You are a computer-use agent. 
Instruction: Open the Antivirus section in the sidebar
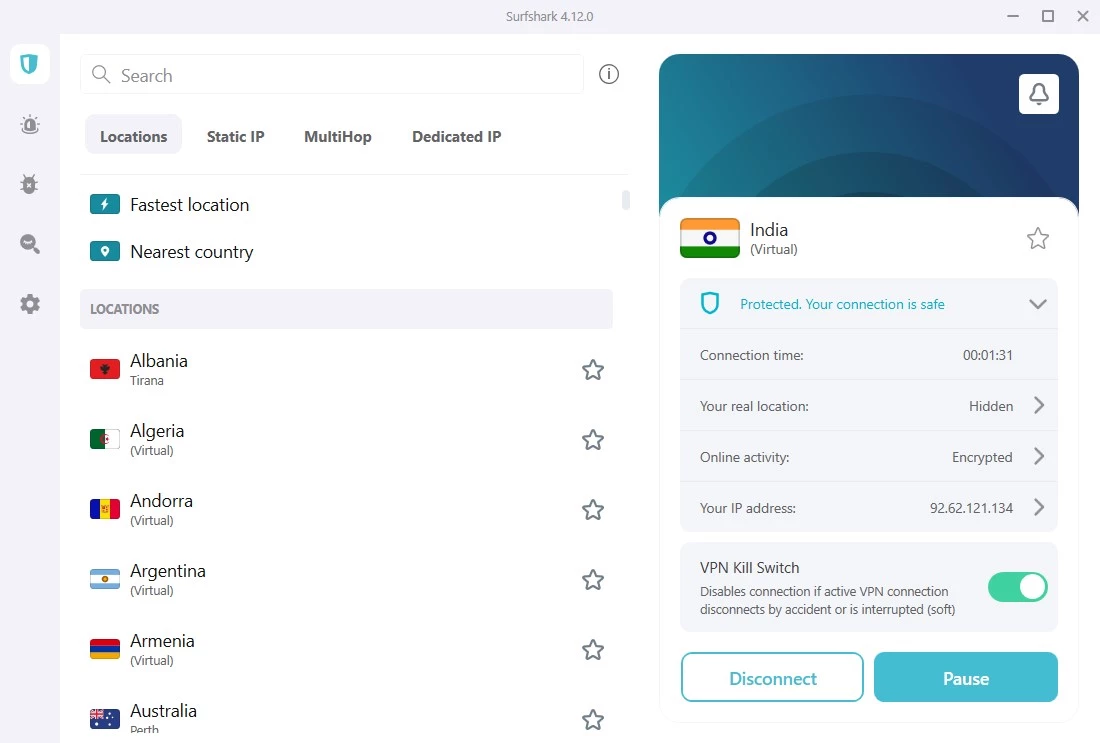click(29, 184)
